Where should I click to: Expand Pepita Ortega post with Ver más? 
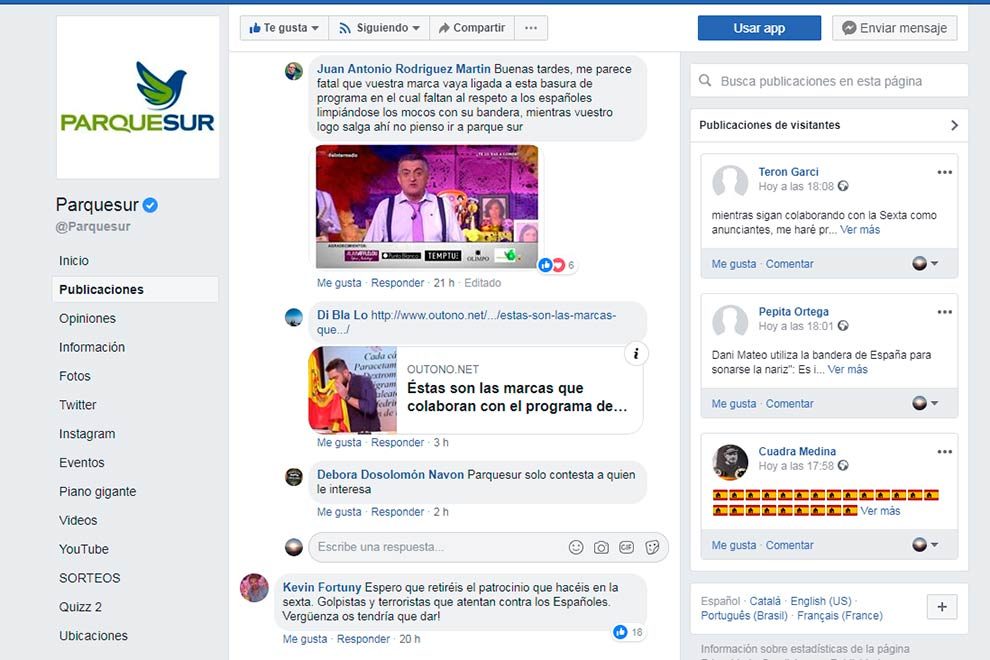pos(847,369)
